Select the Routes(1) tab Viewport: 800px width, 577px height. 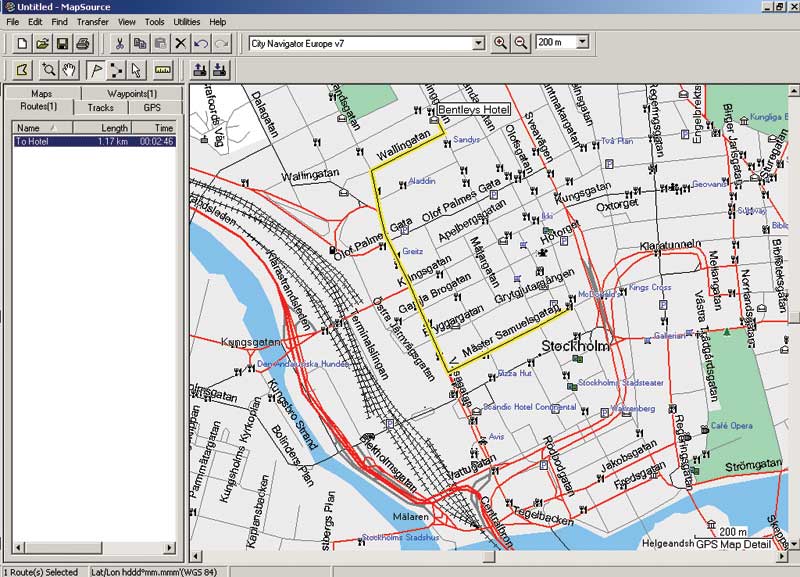pyautogui.click(x=39, y=106)
